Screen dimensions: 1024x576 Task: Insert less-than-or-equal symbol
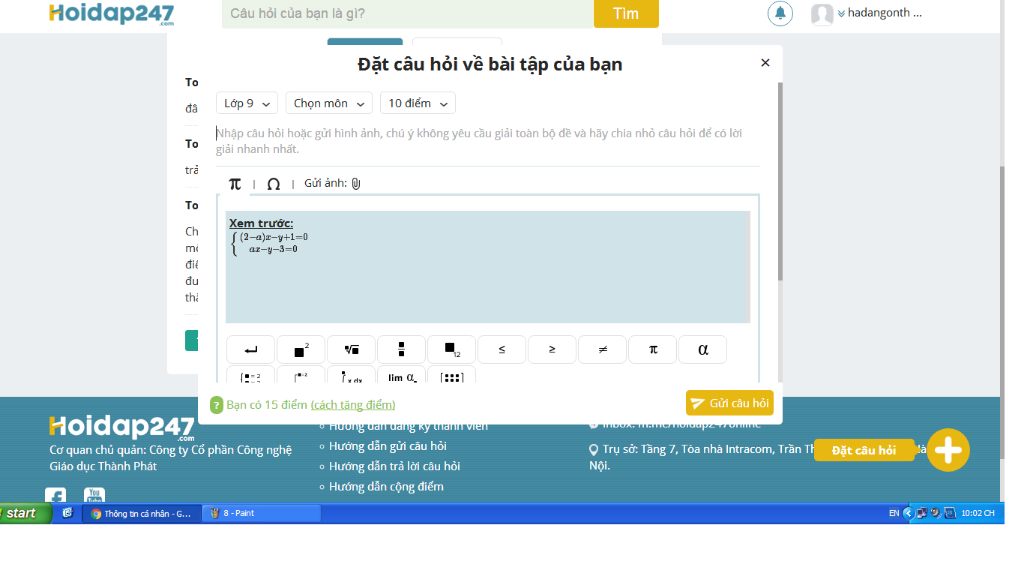(502, 349)
